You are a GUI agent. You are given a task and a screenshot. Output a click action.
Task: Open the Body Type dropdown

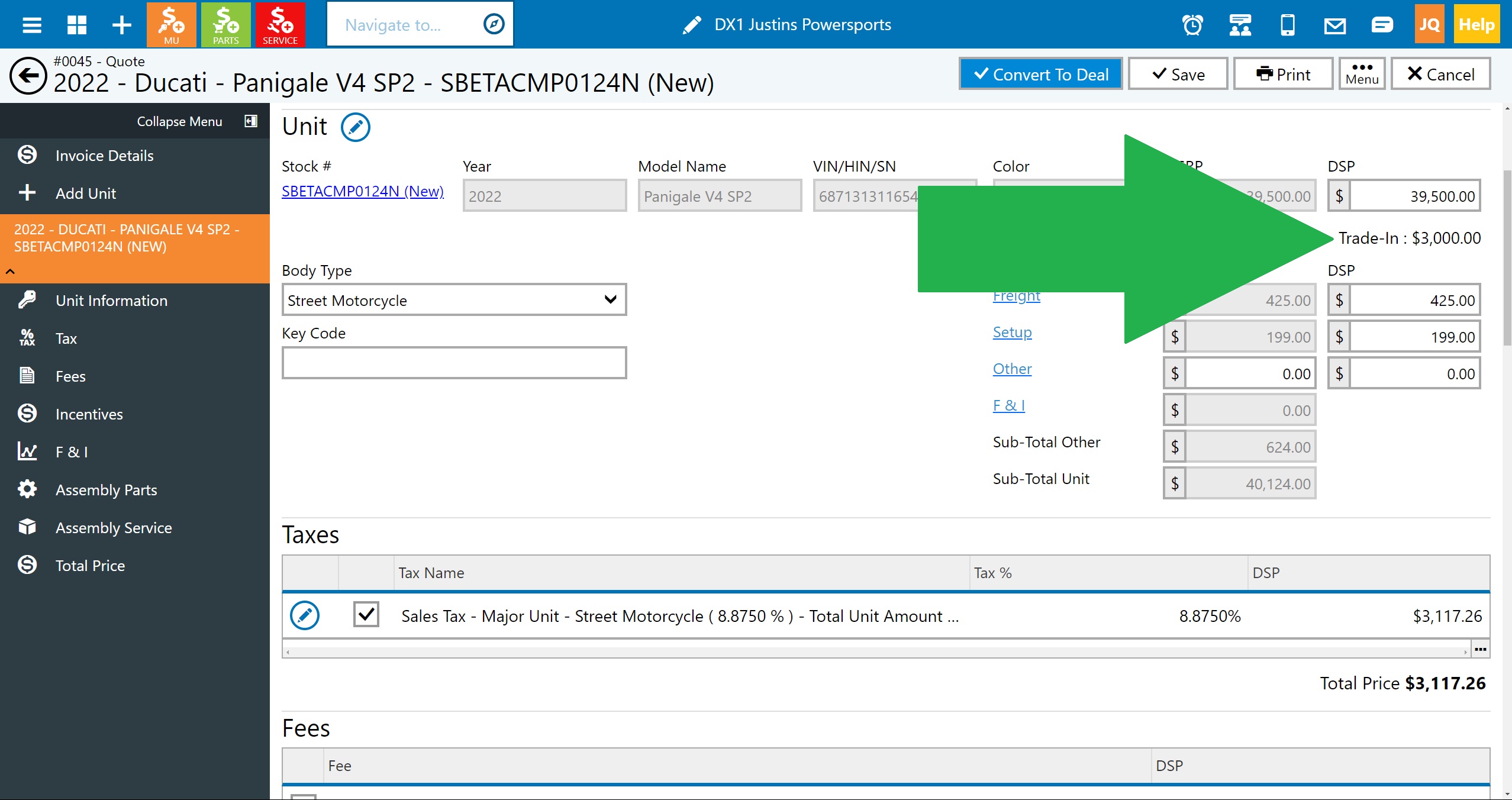click(x=454, y=300)
